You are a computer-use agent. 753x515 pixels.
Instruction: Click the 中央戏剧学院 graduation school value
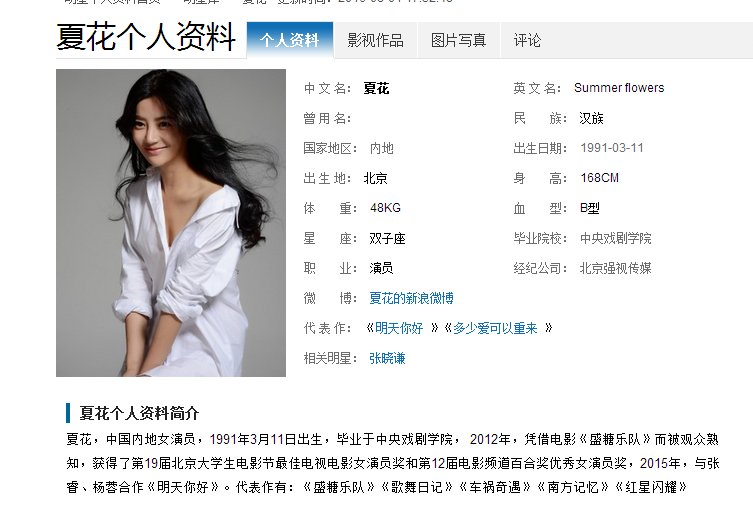pyautogui.click(x=616, y=238)
